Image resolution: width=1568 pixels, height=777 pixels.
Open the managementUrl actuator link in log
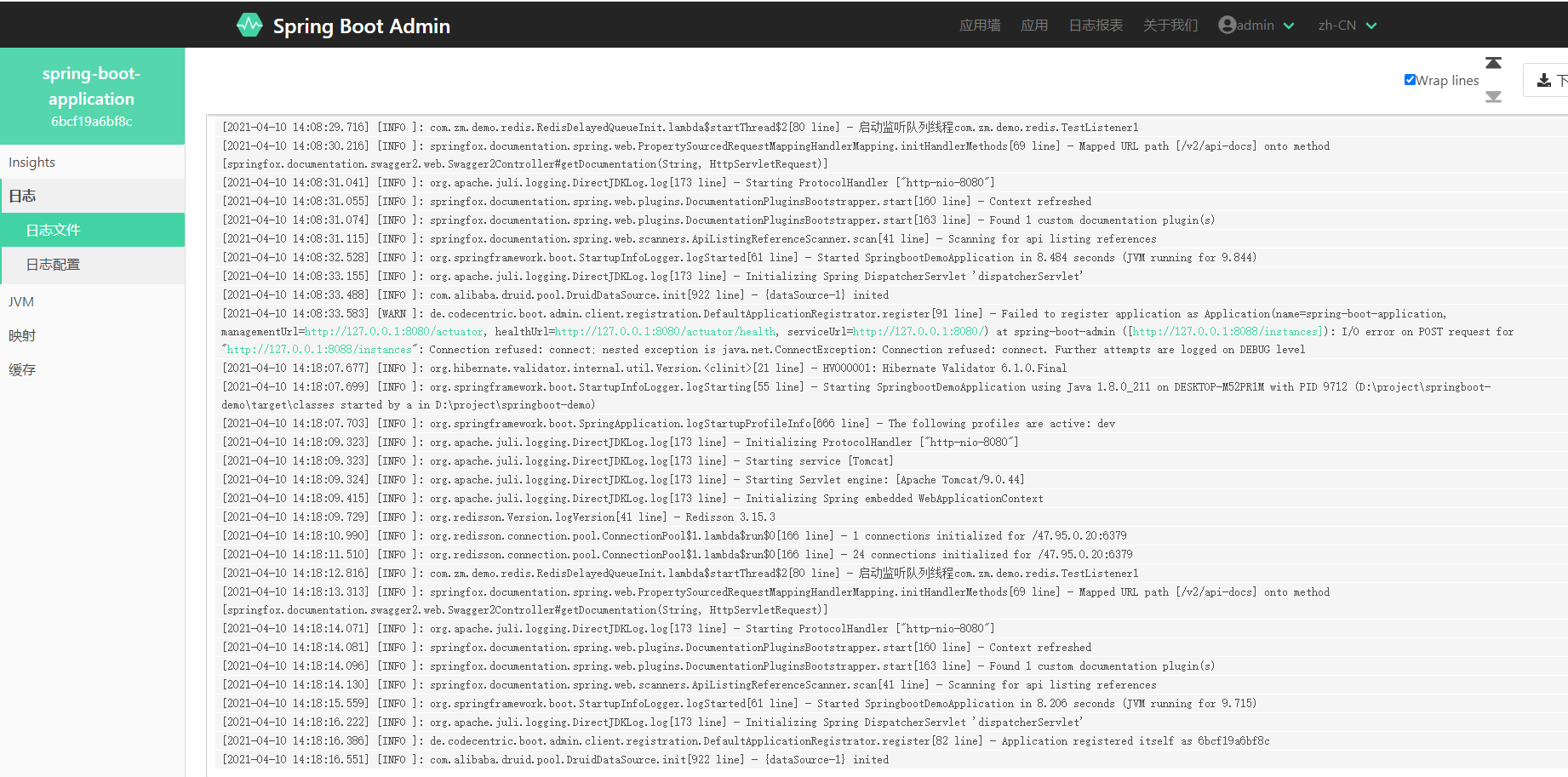click(394, 332)
